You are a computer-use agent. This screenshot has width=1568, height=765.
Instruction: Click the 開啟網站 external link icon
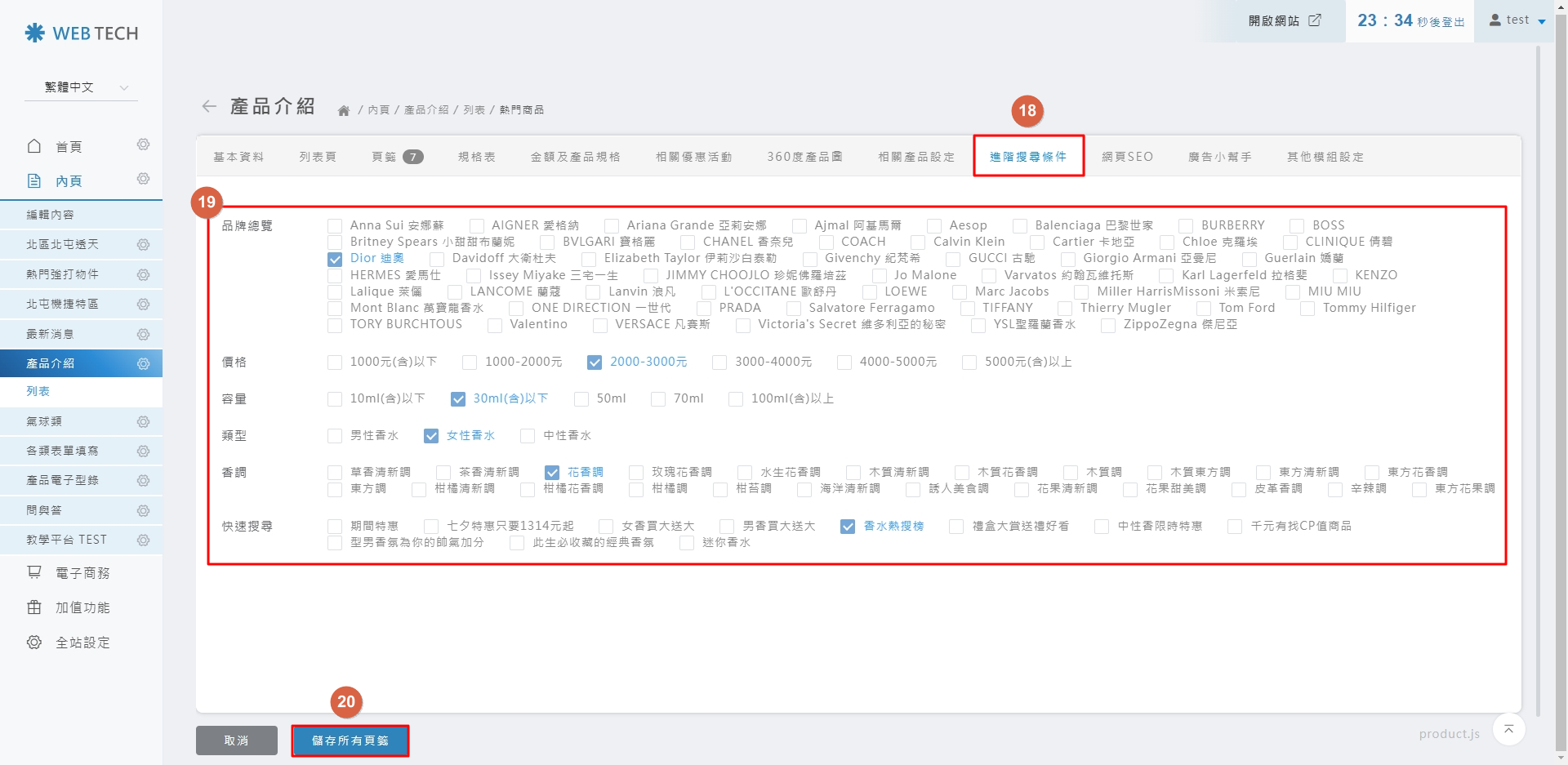(1315, 20)
